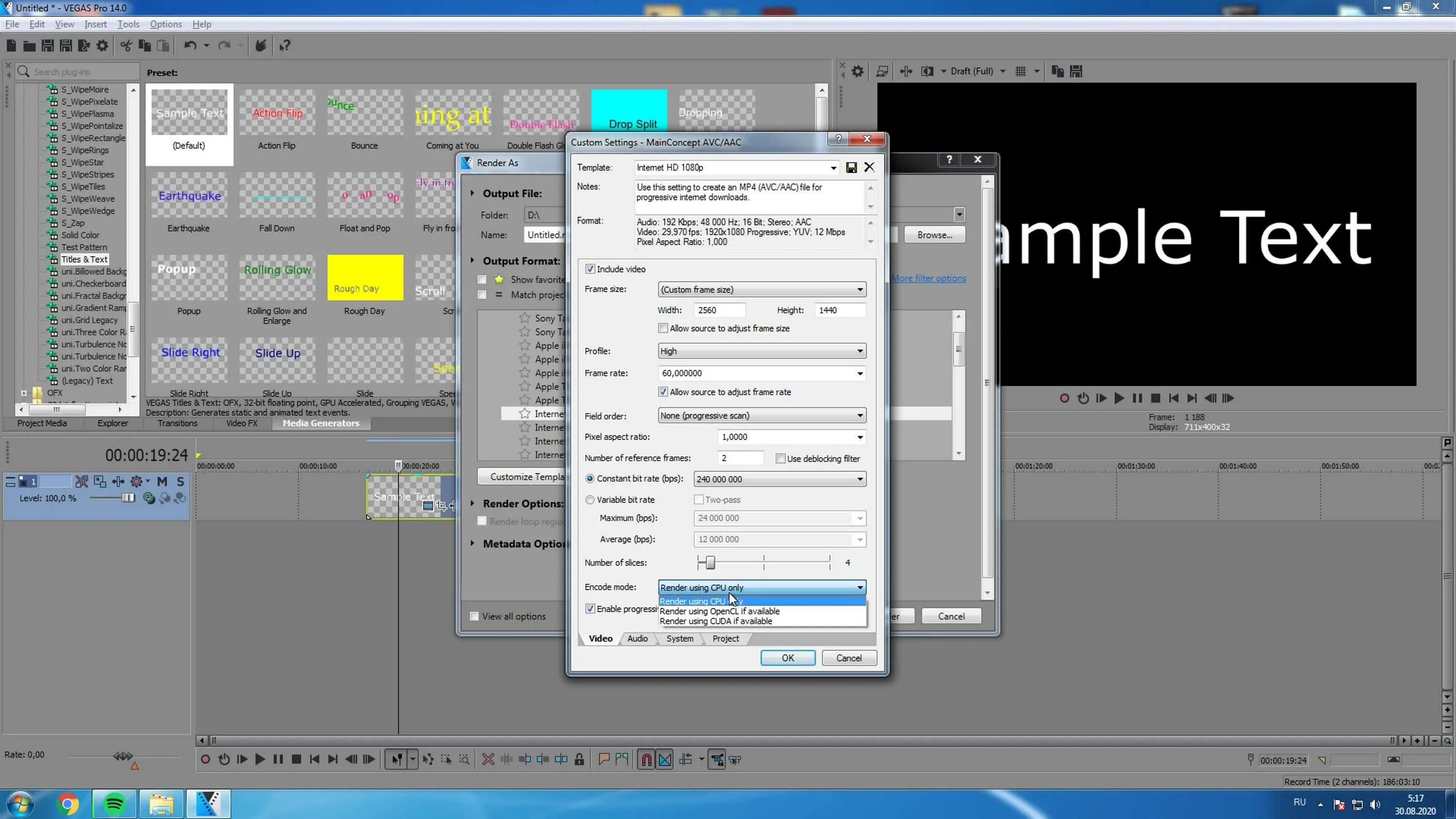Open the Frame size dropdown
Screen dimensions: 1456x819
click(761, 289)
